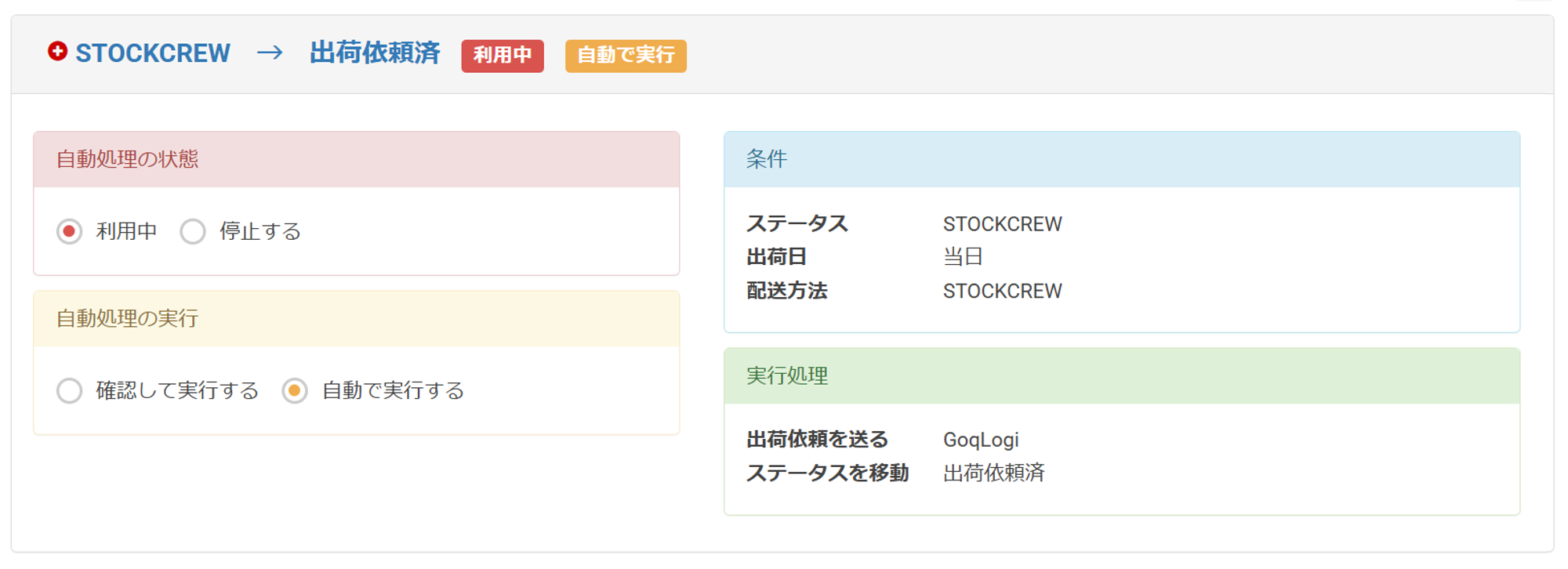Choose the 確認して実行する radio option
The height and width of the screenshot is (569, 1568).
pos(70,391)
